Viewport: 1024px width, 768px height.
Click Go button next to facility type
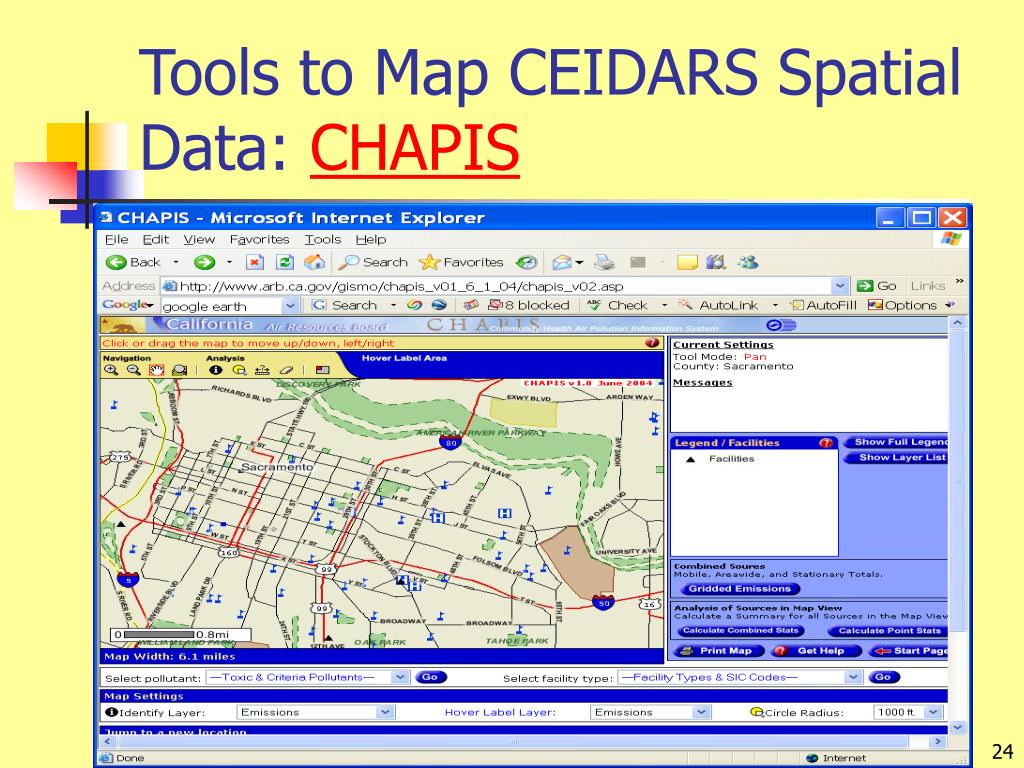pyautogui.click(x=884, y=677)
